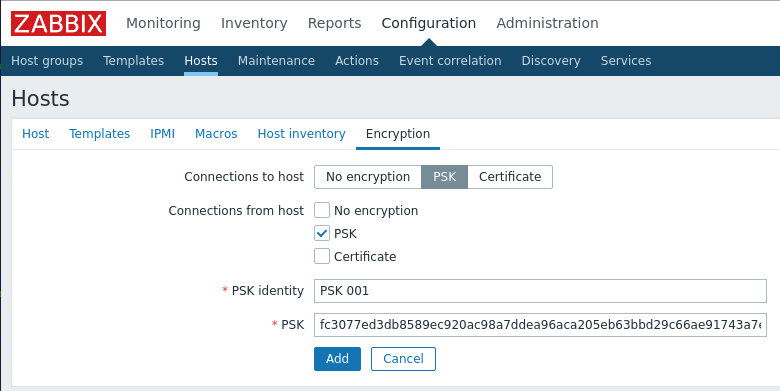This screenshot has height=391, width=780.
Task: Open the Administration menu
Action: (547, 23)
